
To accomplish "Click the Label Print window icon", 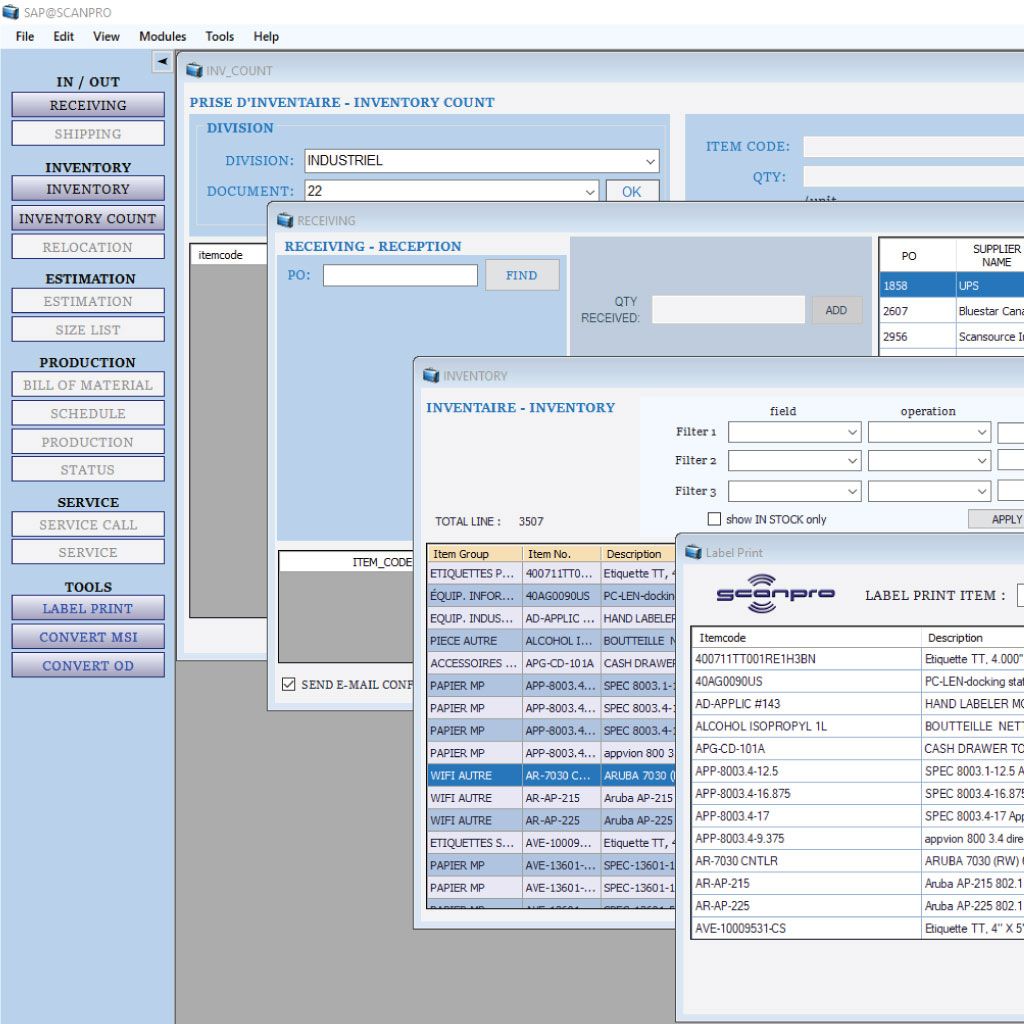I will coord(693,552).
